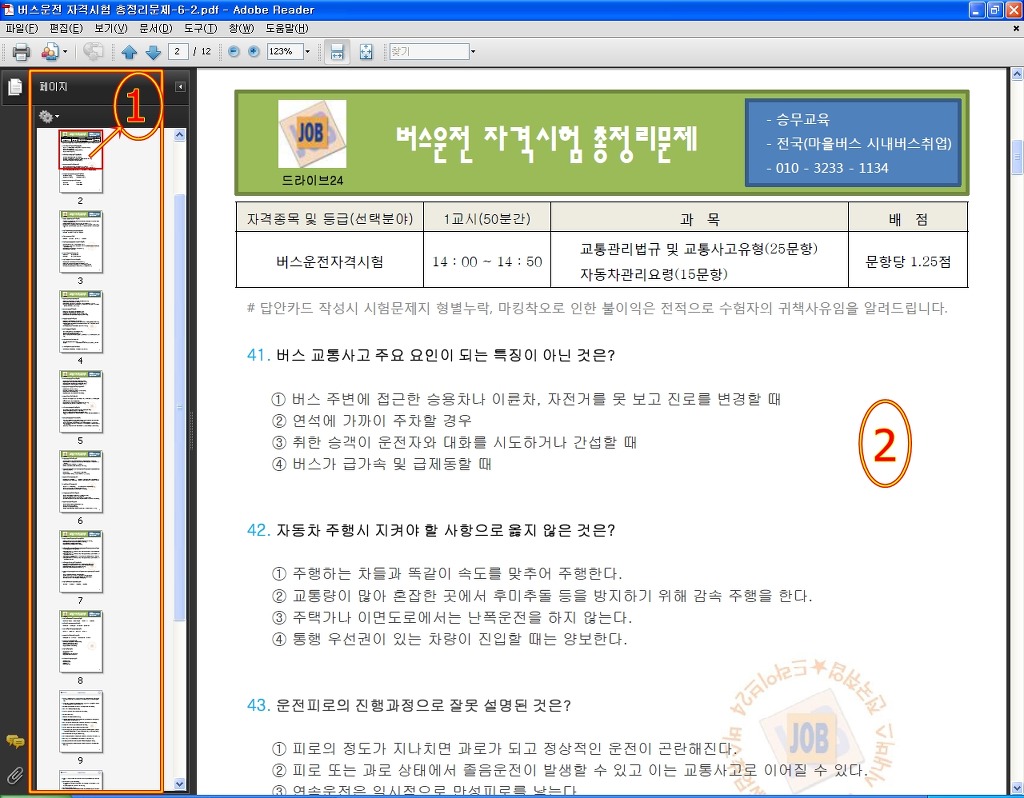Click the 문항당 1.25점 table cell
Viewport: 1024px width, 798px height.
pos(908,262)
